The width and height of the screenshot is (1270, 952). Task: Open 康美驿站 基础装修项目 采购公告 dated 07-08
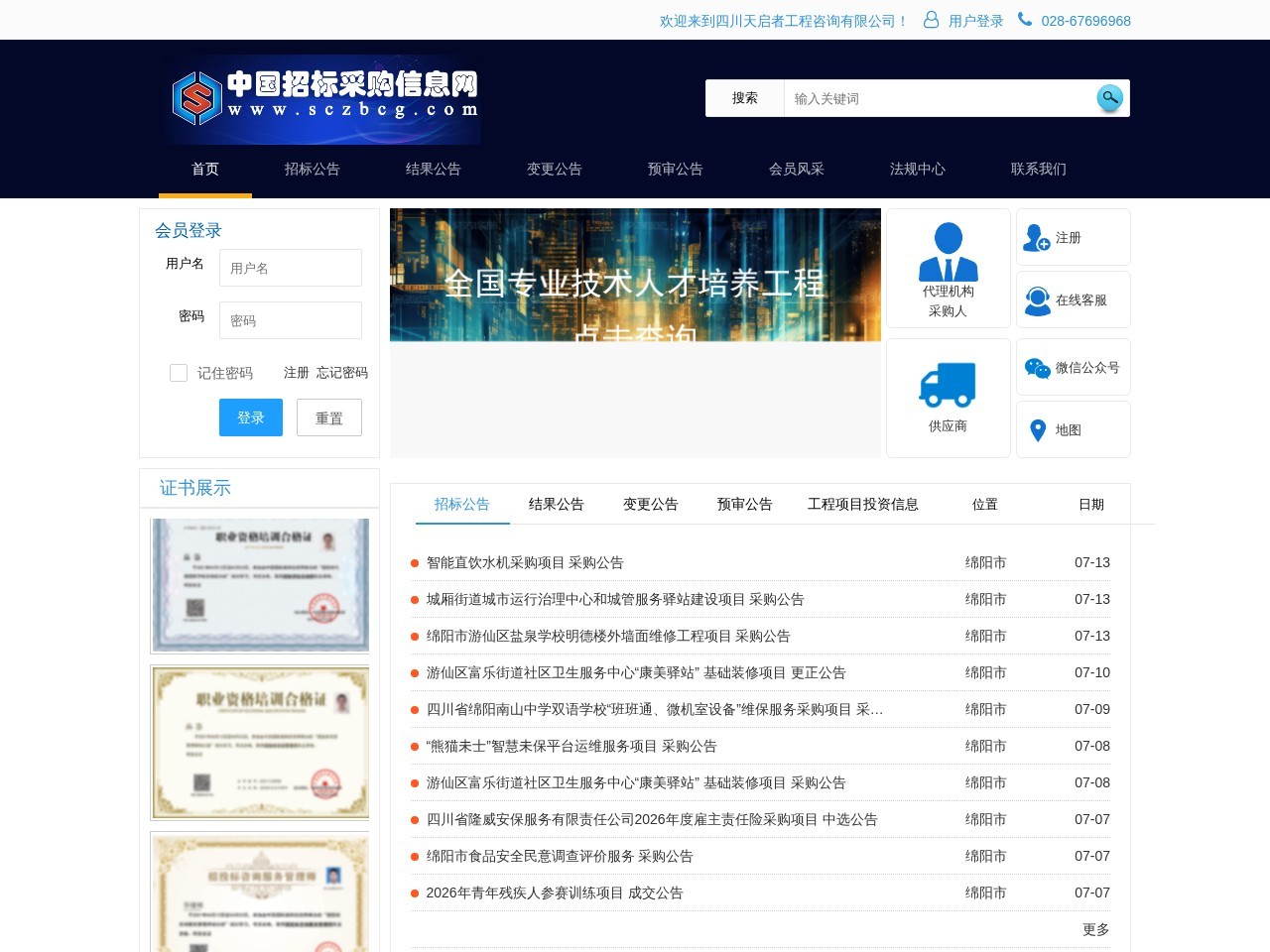636,782
